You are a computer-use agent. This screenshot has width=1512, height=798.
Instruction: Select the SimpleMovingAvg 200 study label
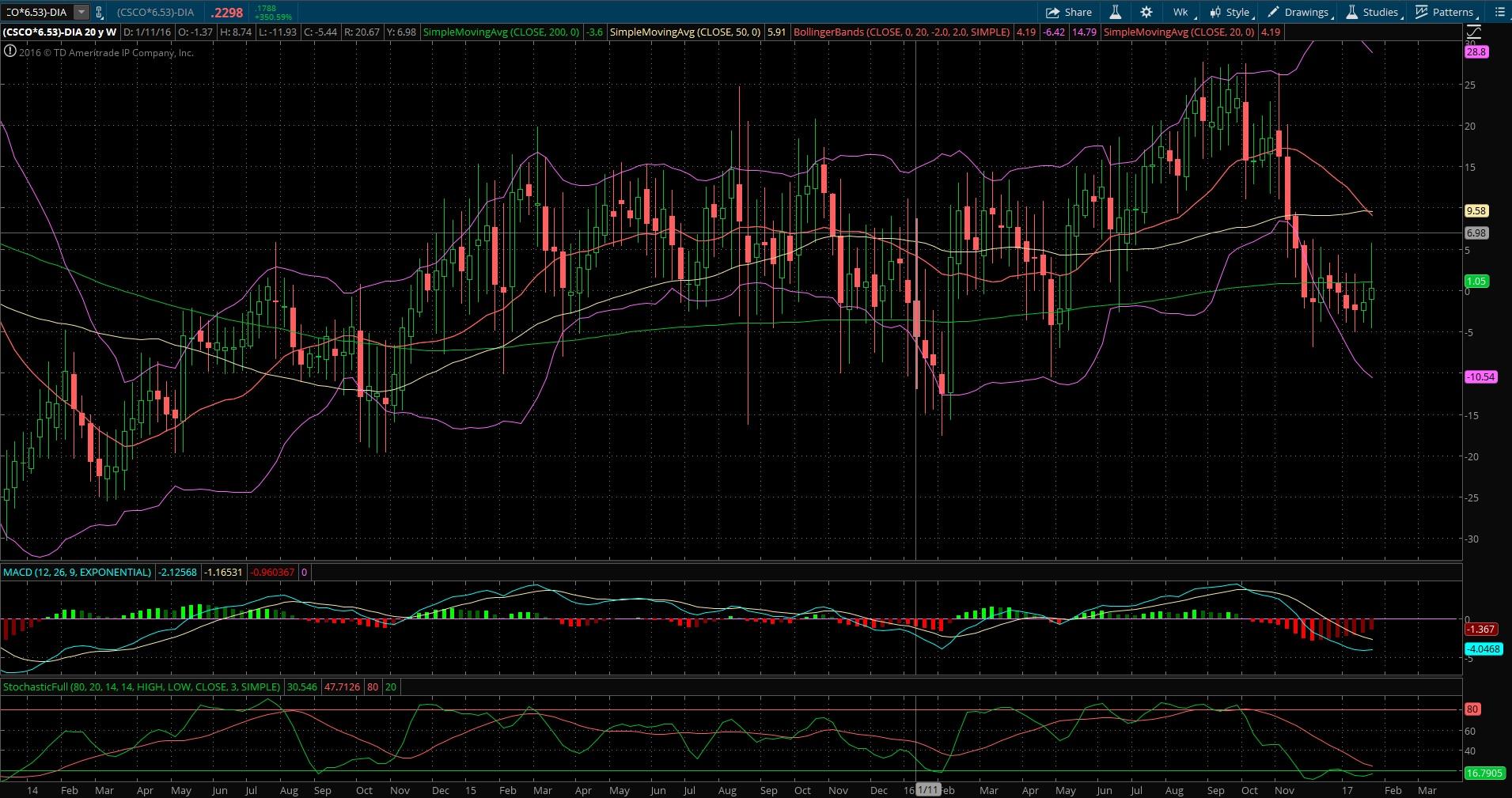point(501,32)
